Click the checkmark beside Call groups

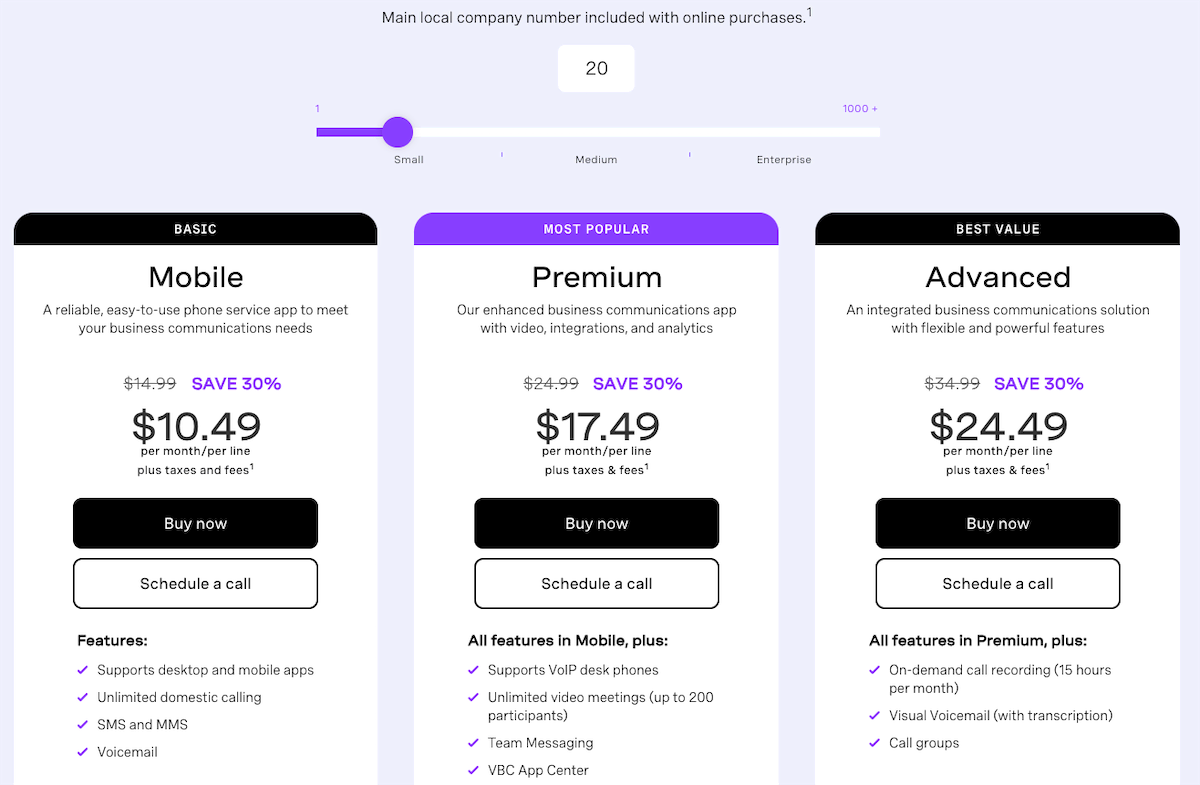coord(875,743)
